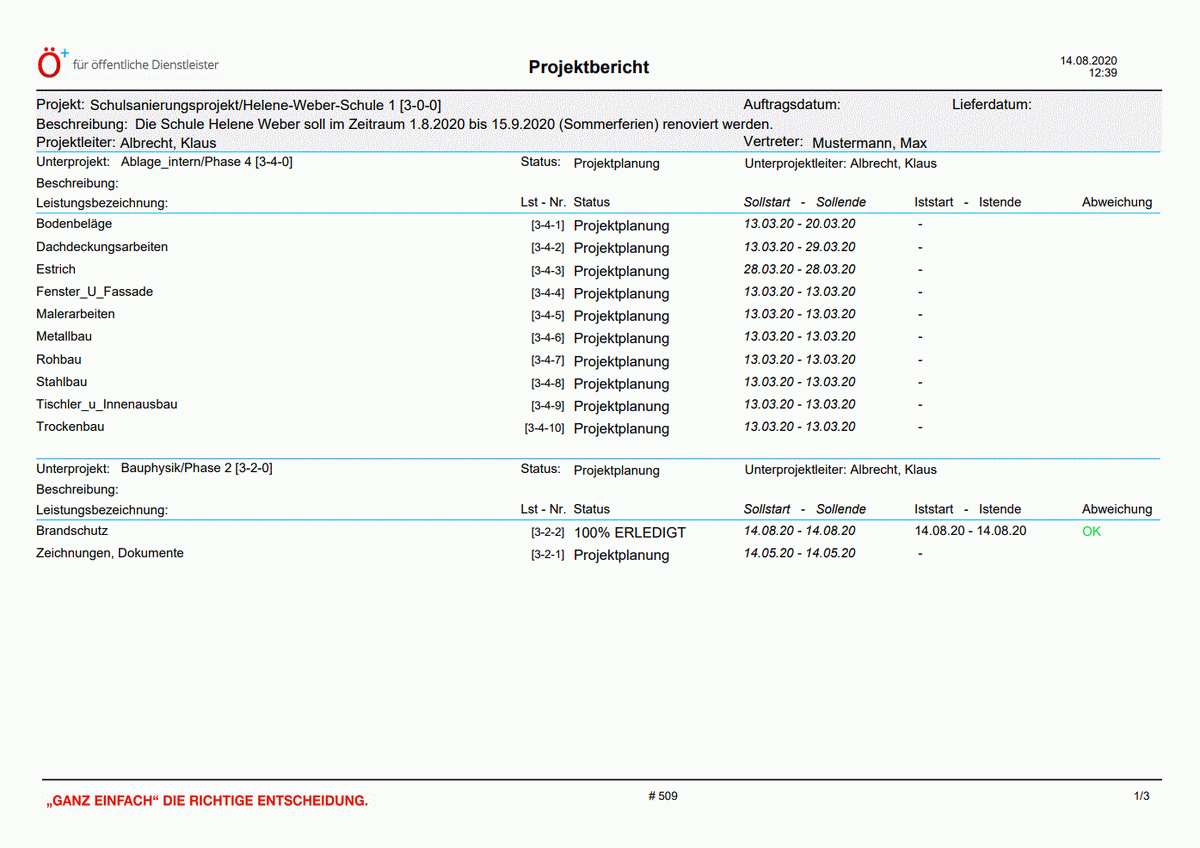Click the 100% ERLEDIGT status

click(630, 533)
